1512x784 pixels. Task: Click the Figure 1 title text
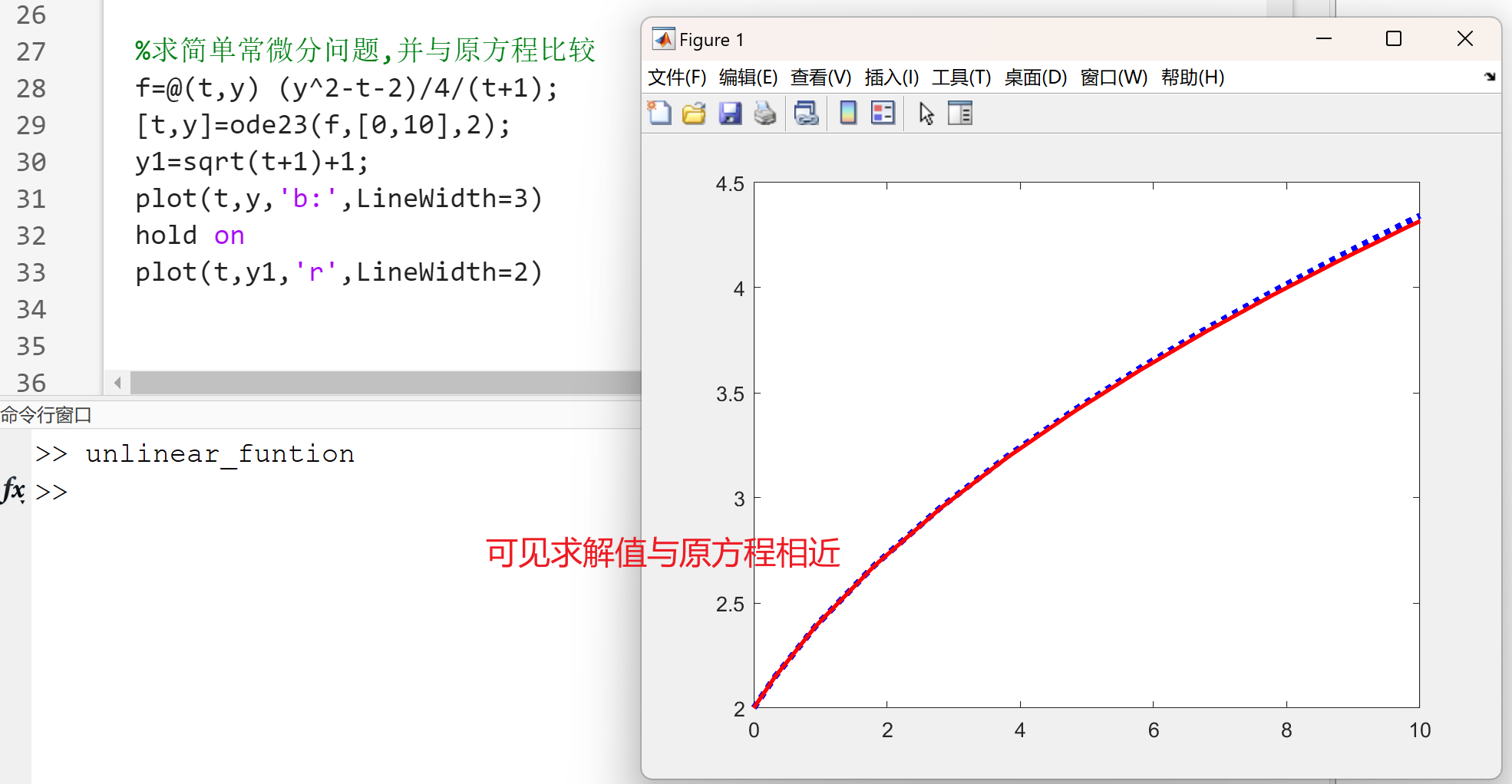coord(711,40)
